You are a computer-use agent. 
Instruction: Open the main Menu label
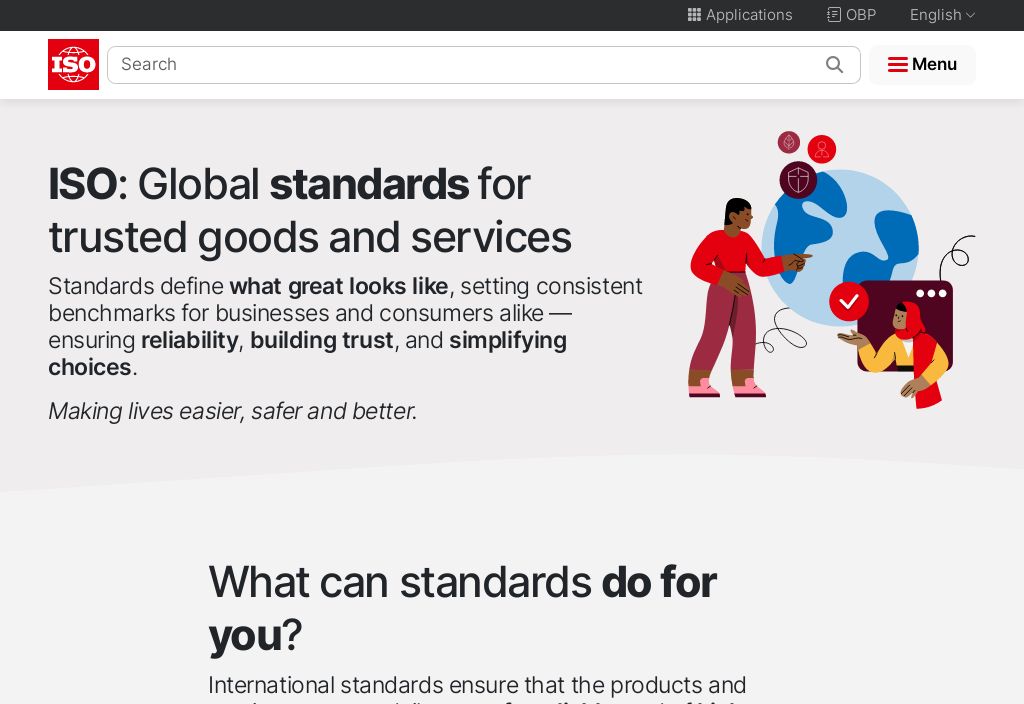point(934,65)
